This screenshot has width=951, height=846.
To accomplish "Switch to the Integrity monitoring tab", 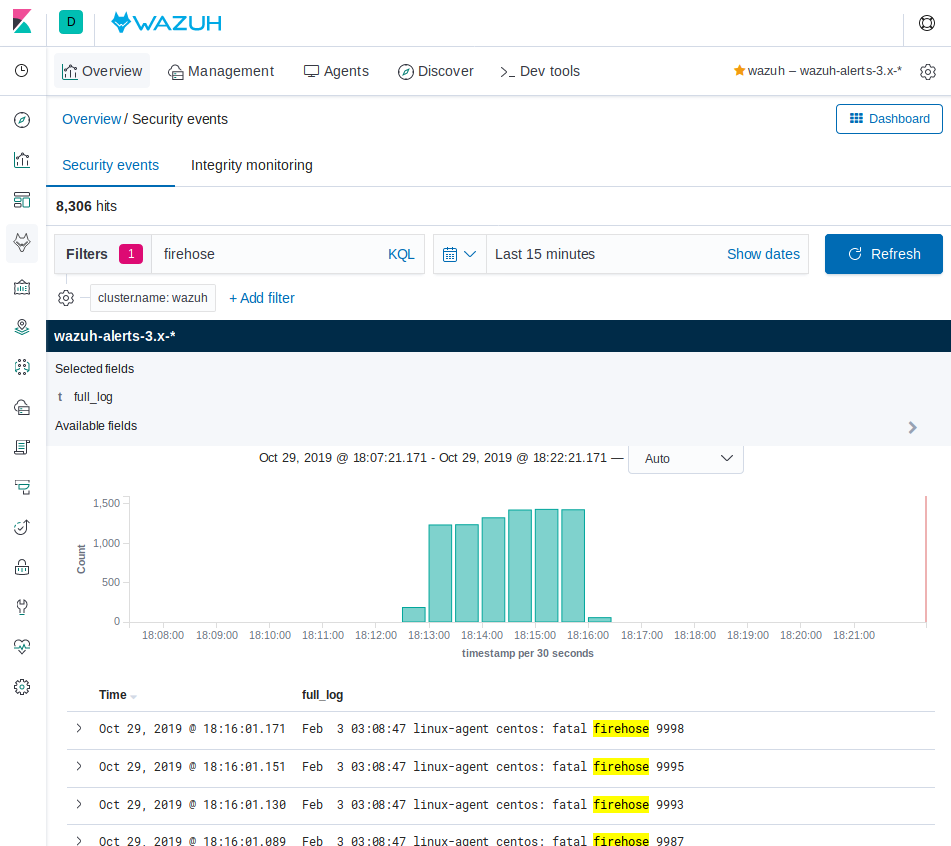I will pyautogui.click(x=252, y=165).
